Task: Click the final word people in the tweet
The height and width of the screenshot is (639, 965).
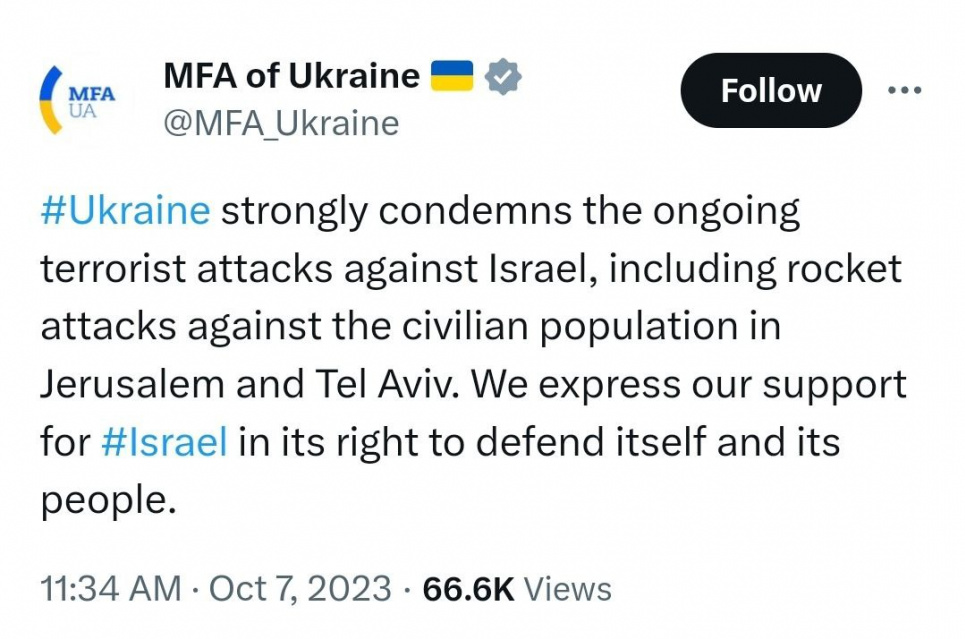Action: tap(100, 500)
